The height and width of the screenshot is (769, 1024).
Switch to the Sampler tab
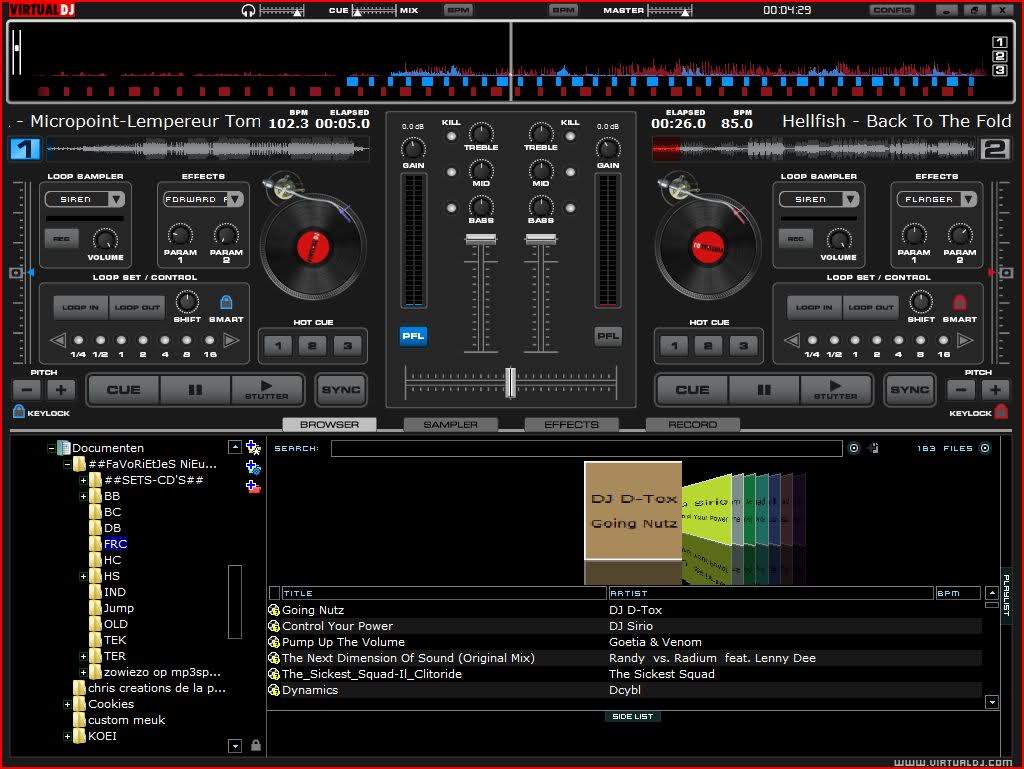coord(450,424)
